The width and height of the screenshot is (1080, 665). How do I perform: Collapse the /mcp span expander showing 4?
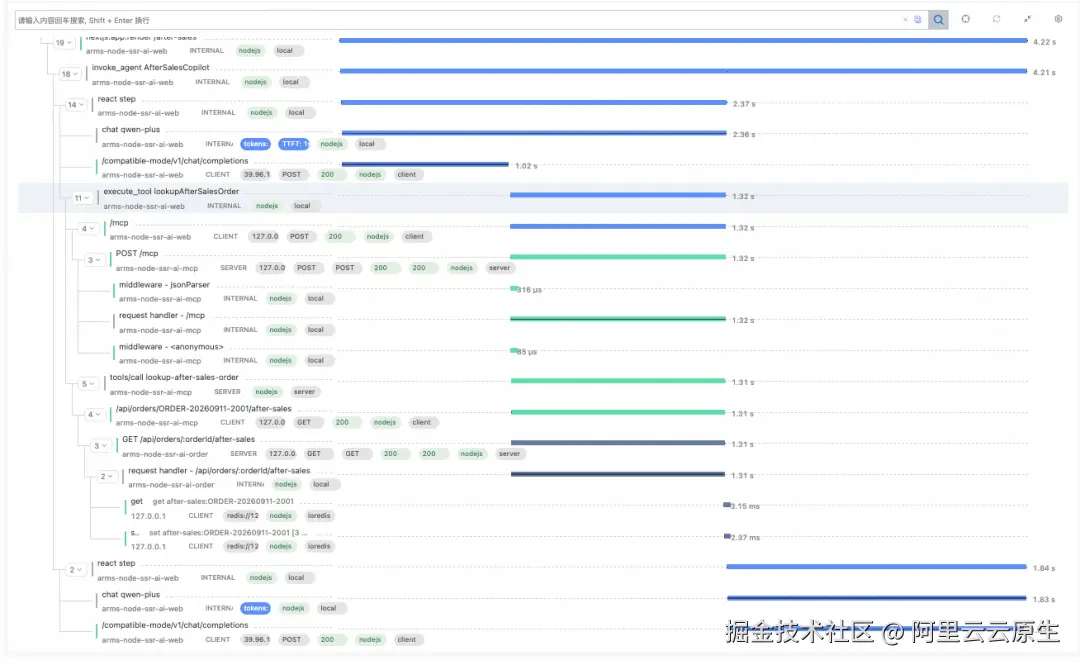(x=87, y=229)
